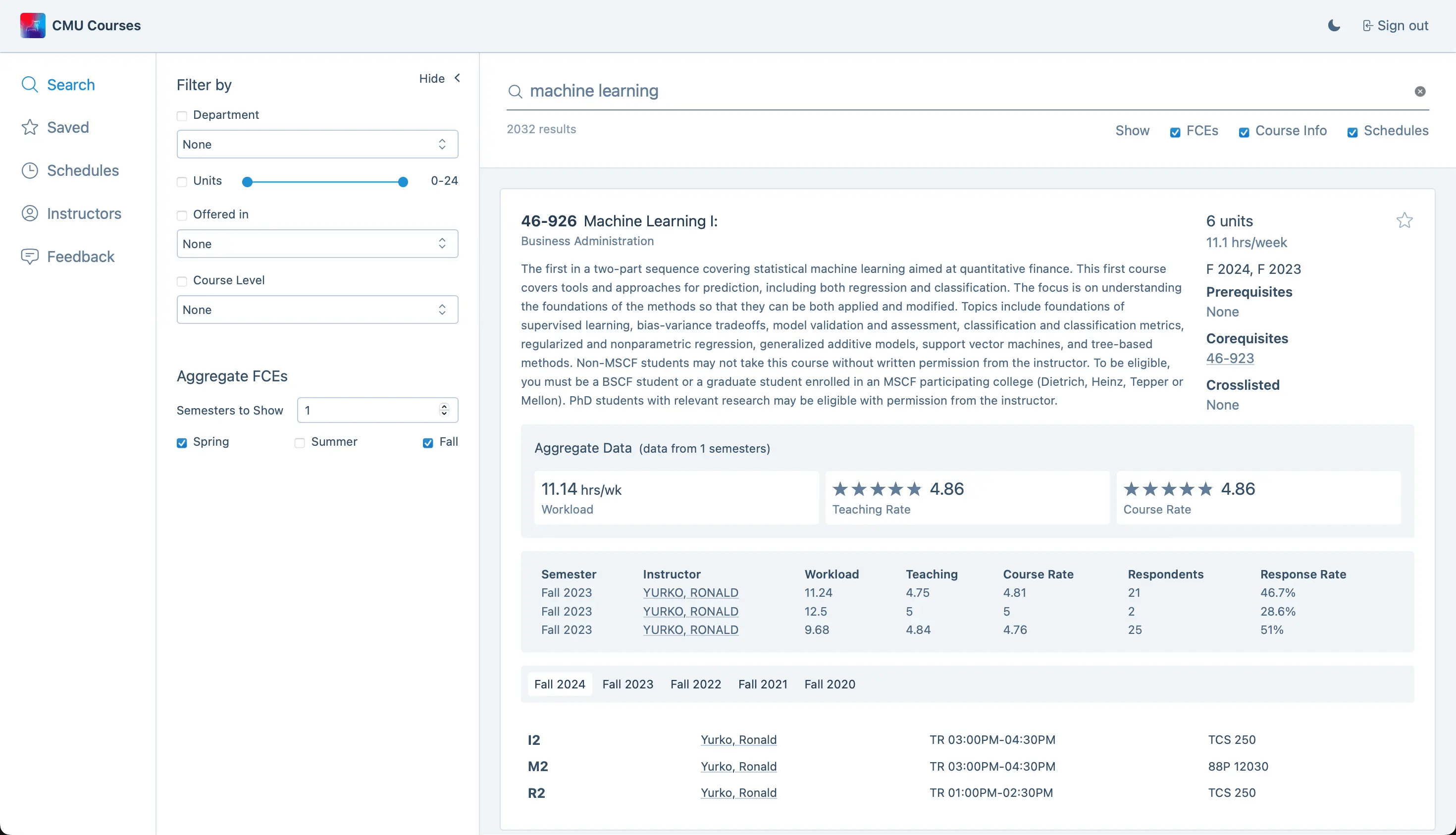The image size is (1456, 835).
Task: Star course 46-926 to save it
Action: [x=1404, y=221]
